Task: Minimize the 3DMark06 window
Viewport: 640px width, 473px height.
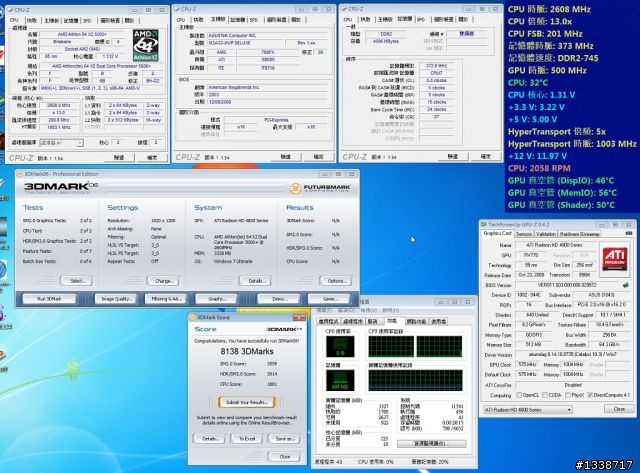Action: point(325,174)
